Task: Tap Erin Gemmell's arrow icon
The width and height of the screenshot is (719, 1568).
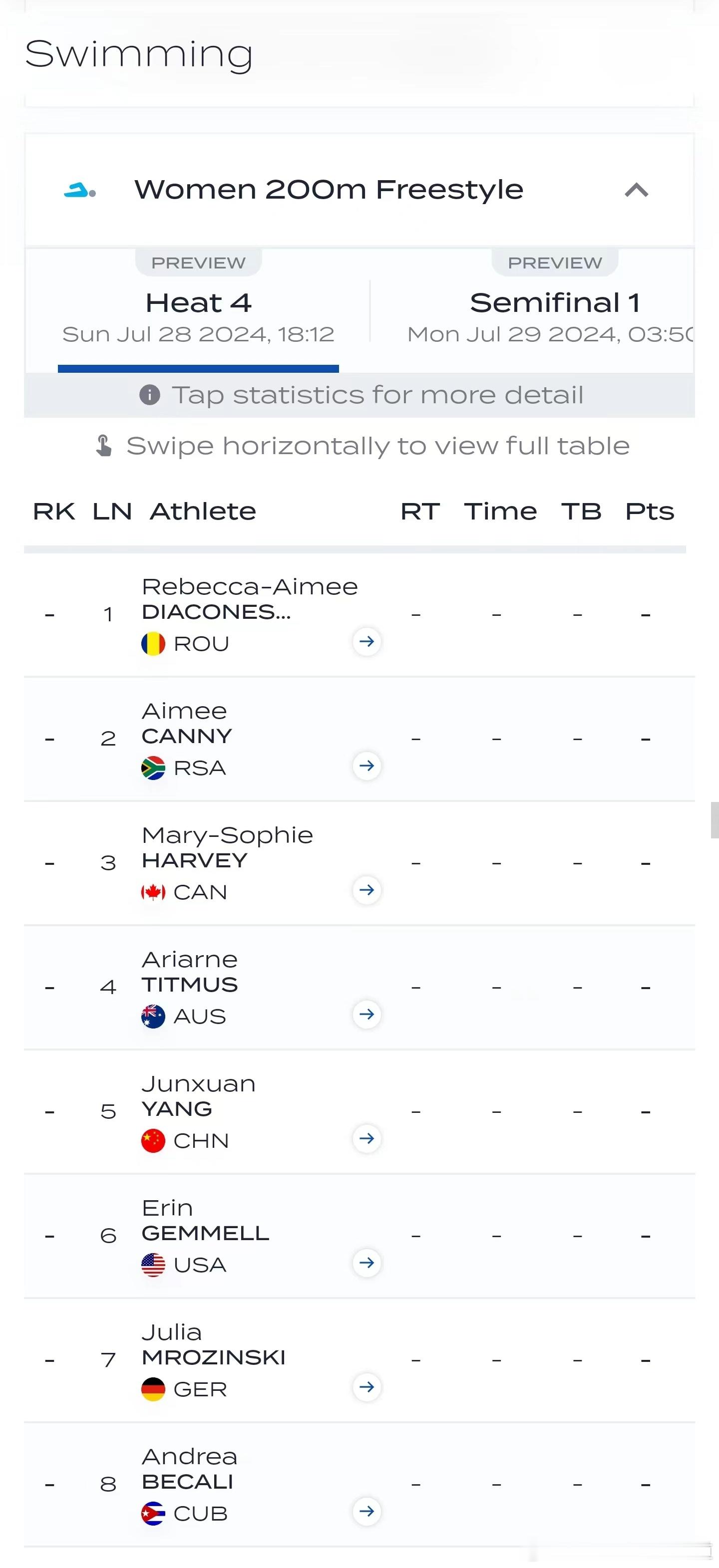Action: 366,1263
